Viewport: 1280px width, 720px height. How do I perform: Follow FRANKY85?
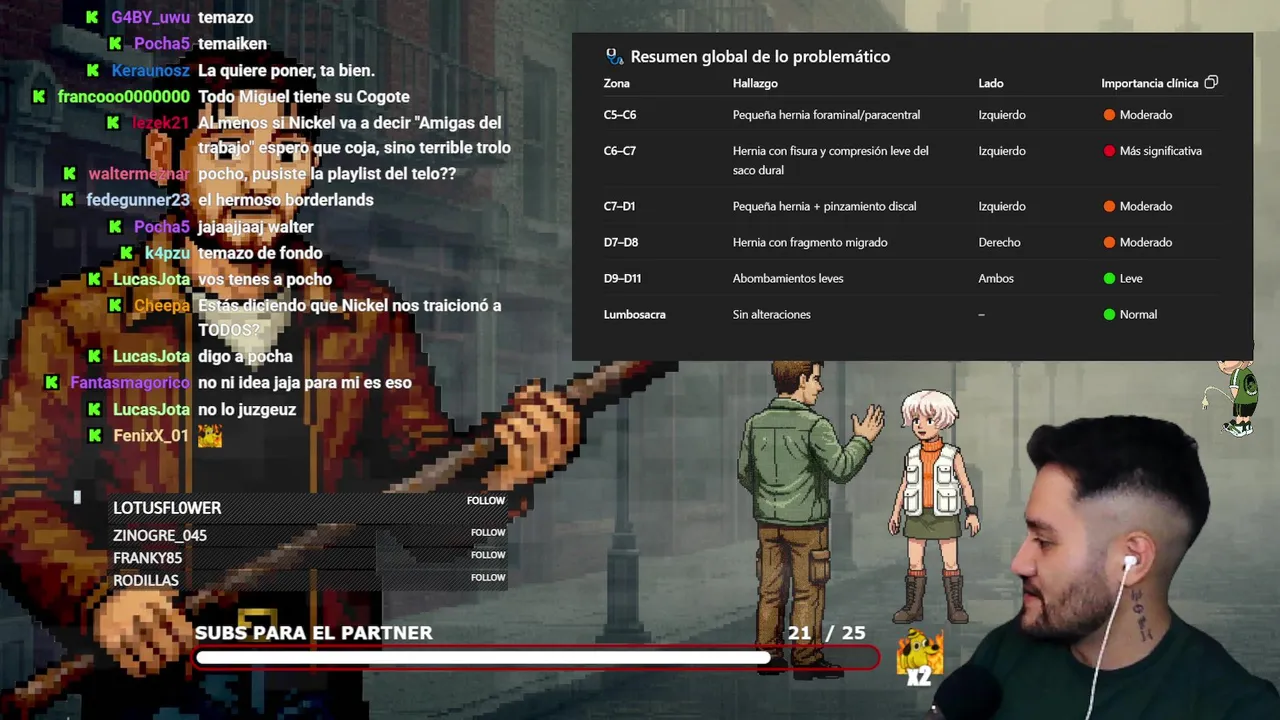tap(488, 555)
